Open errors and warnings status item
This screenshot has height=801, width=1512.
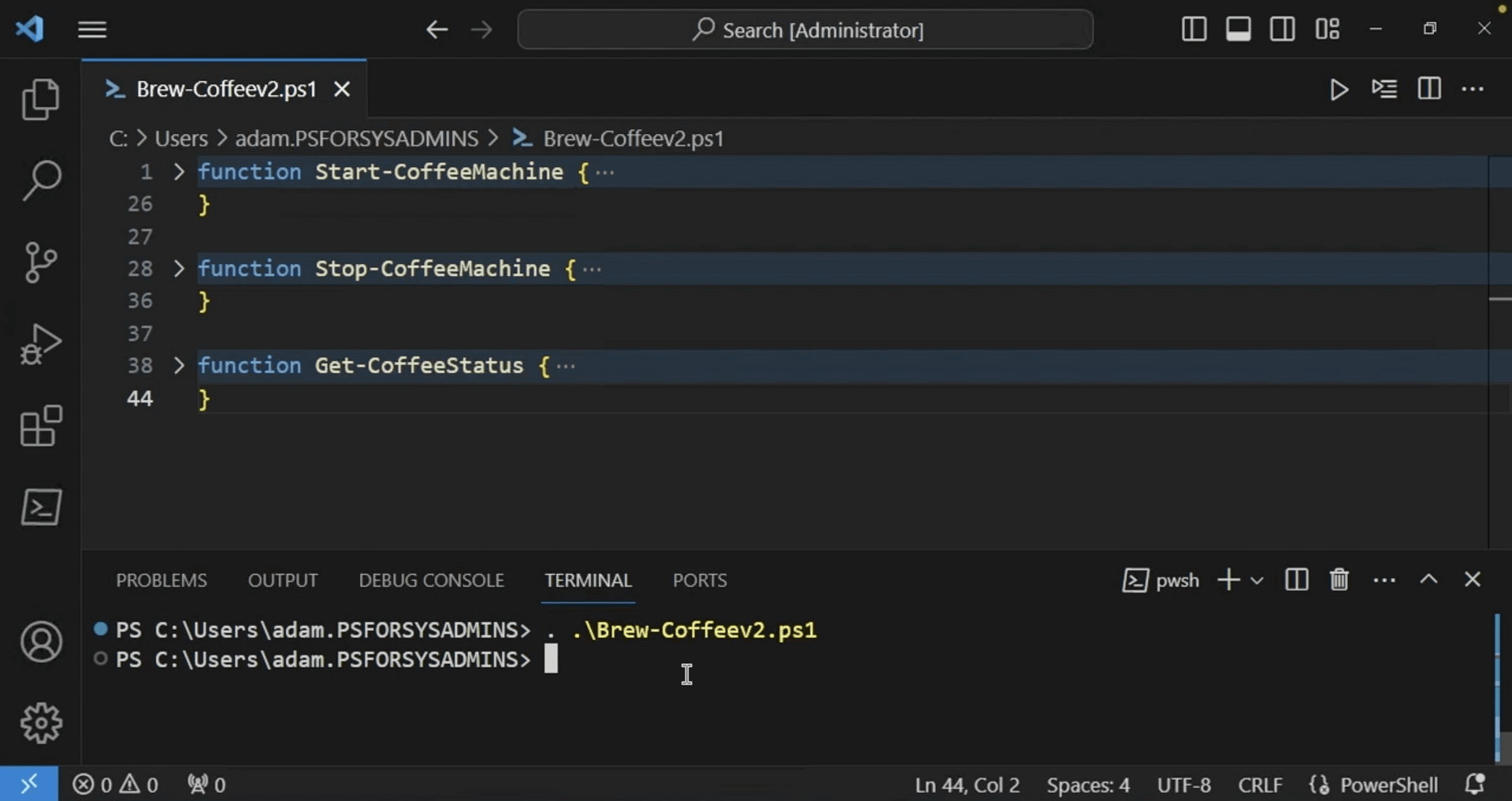tap(116, 784)
